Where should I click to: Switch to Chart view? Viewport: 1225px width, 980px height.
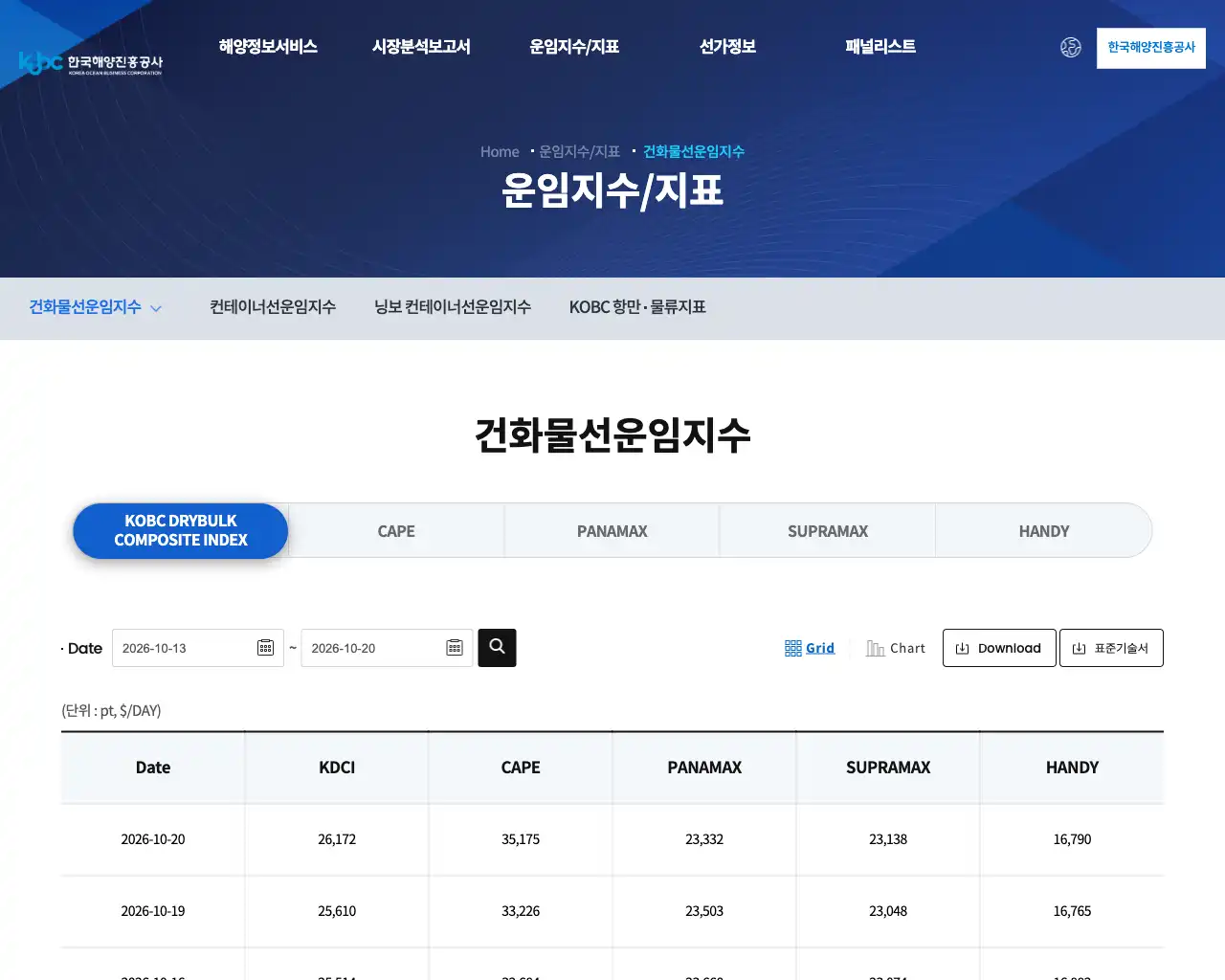point(896,648)
